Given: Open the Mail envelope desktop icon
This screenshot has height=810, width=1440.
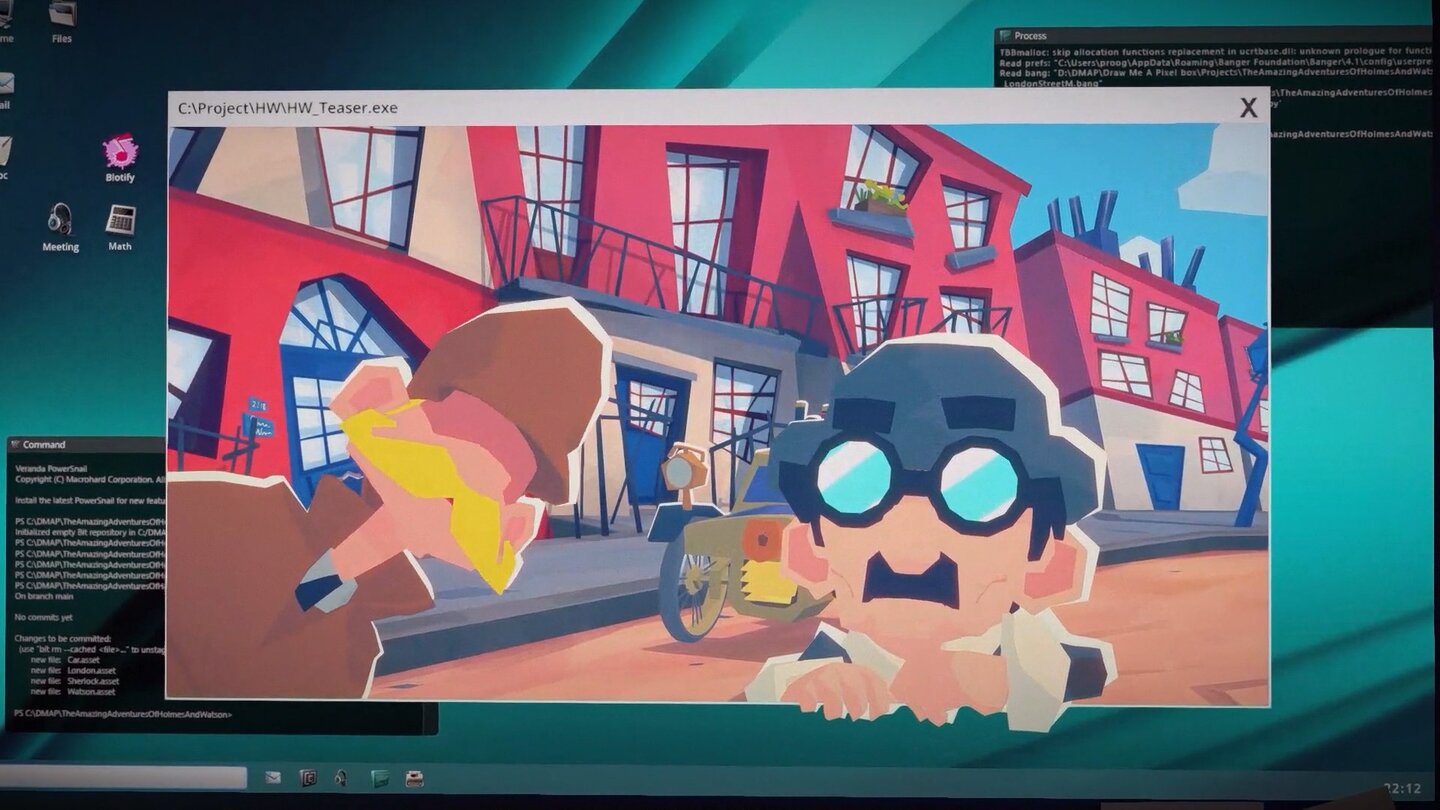Looking at the screenshot, I should [5, 85].
